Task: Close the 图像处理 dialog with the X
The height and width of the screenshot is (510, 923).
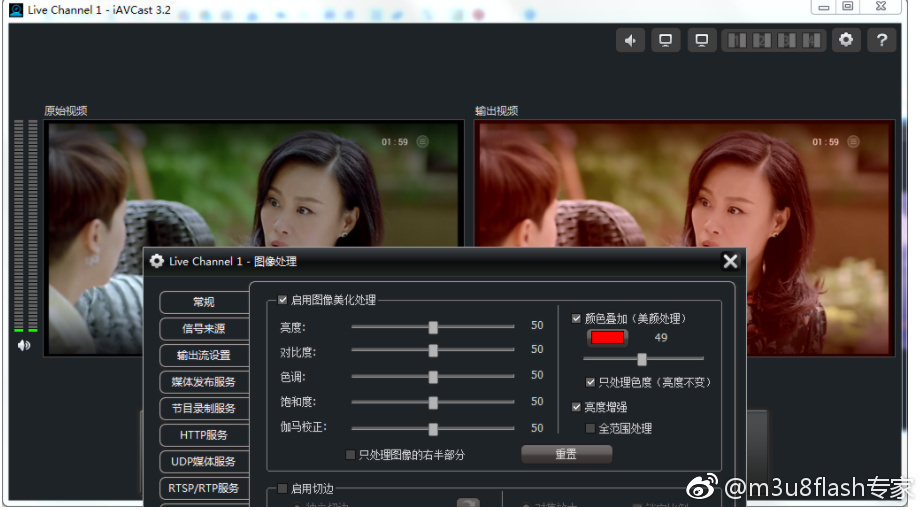Action: pyautogui.click(x=730, y=261)
